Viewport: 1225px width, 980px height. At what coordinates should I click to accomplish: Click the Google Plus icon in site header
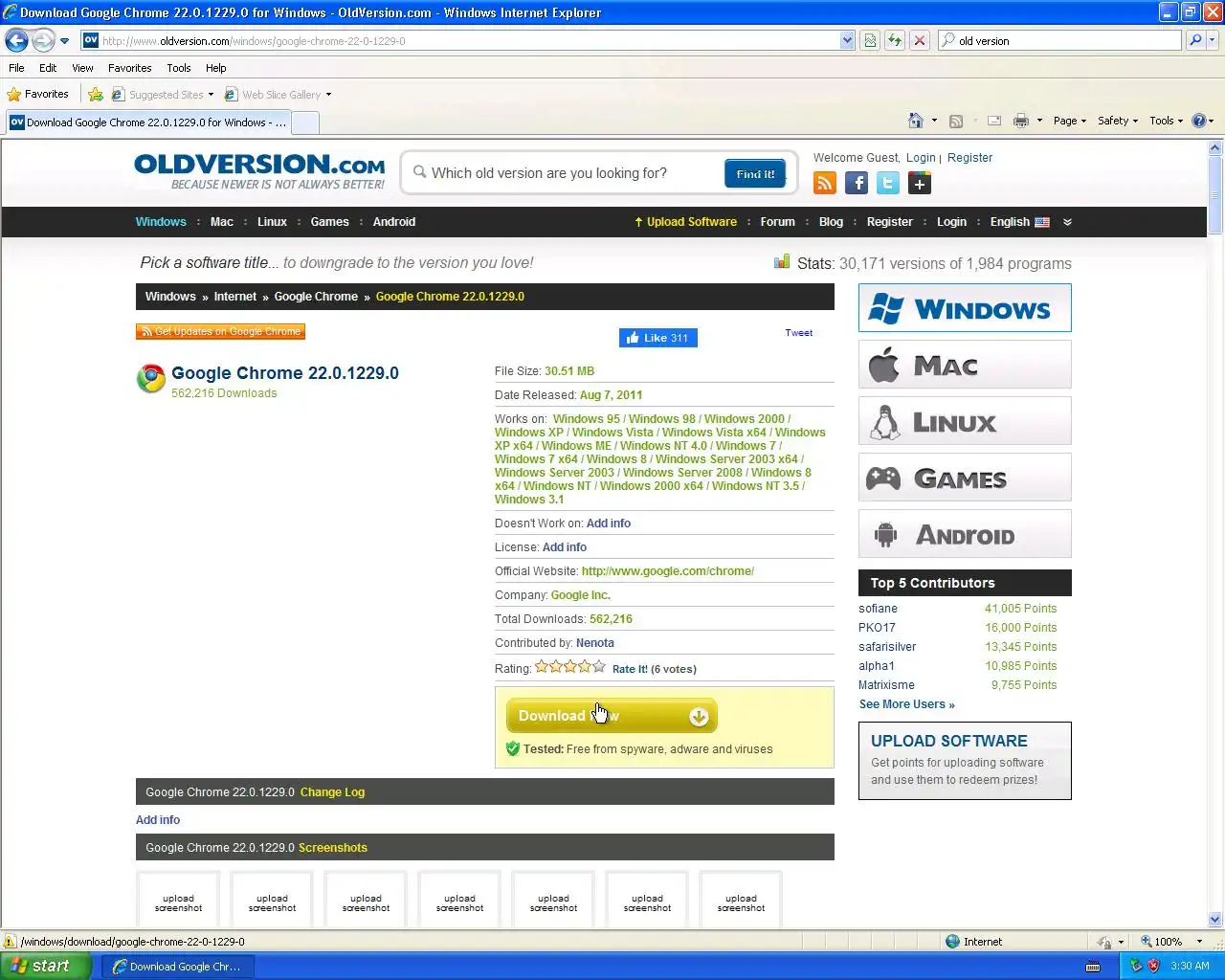tap(920, 183)
